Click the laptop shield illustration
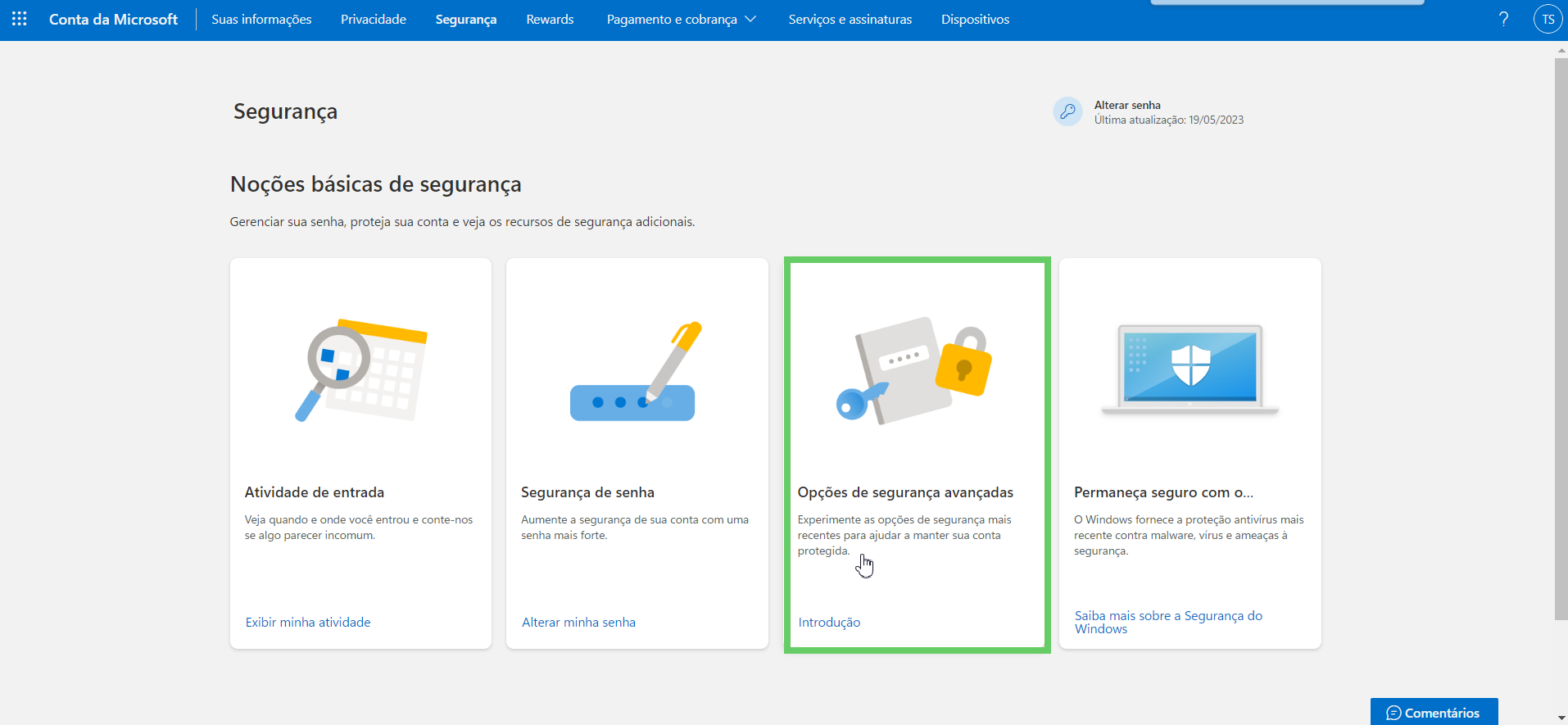Viewport: 1568px width, 725px height. [1190, 370]
